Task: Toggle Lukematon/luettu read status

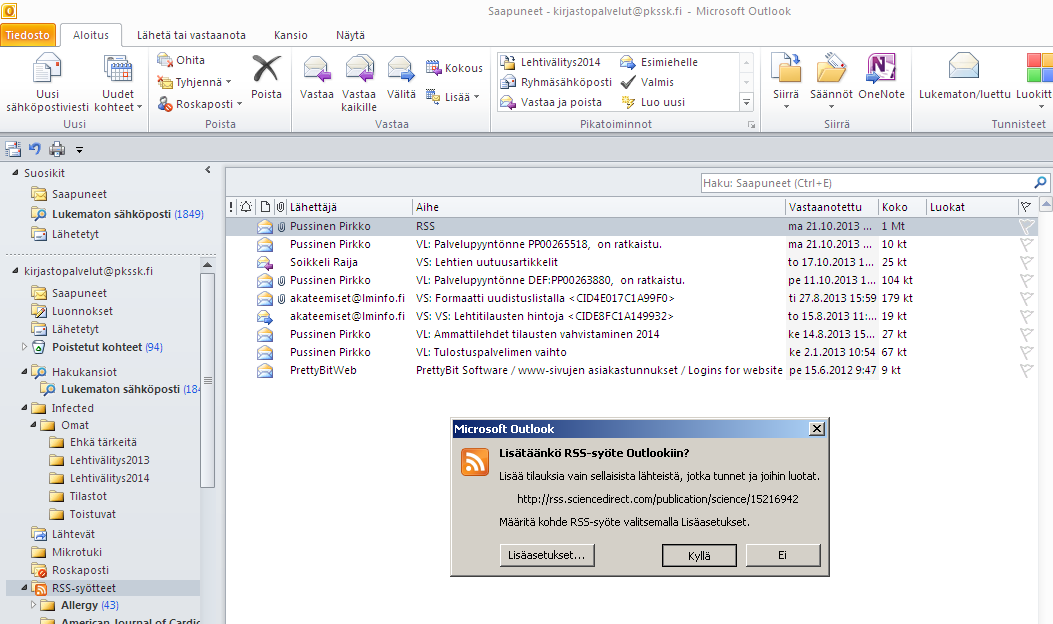Action: pyautogui.click(x=964, y=77)
